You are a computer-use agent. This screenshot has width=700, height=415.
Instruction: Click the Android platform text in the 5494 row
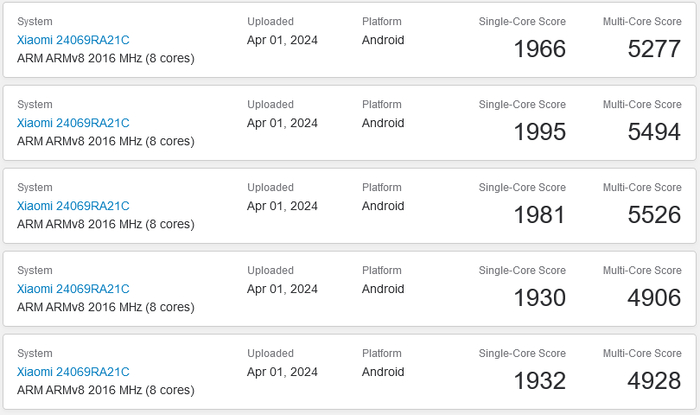click(383, 123)
